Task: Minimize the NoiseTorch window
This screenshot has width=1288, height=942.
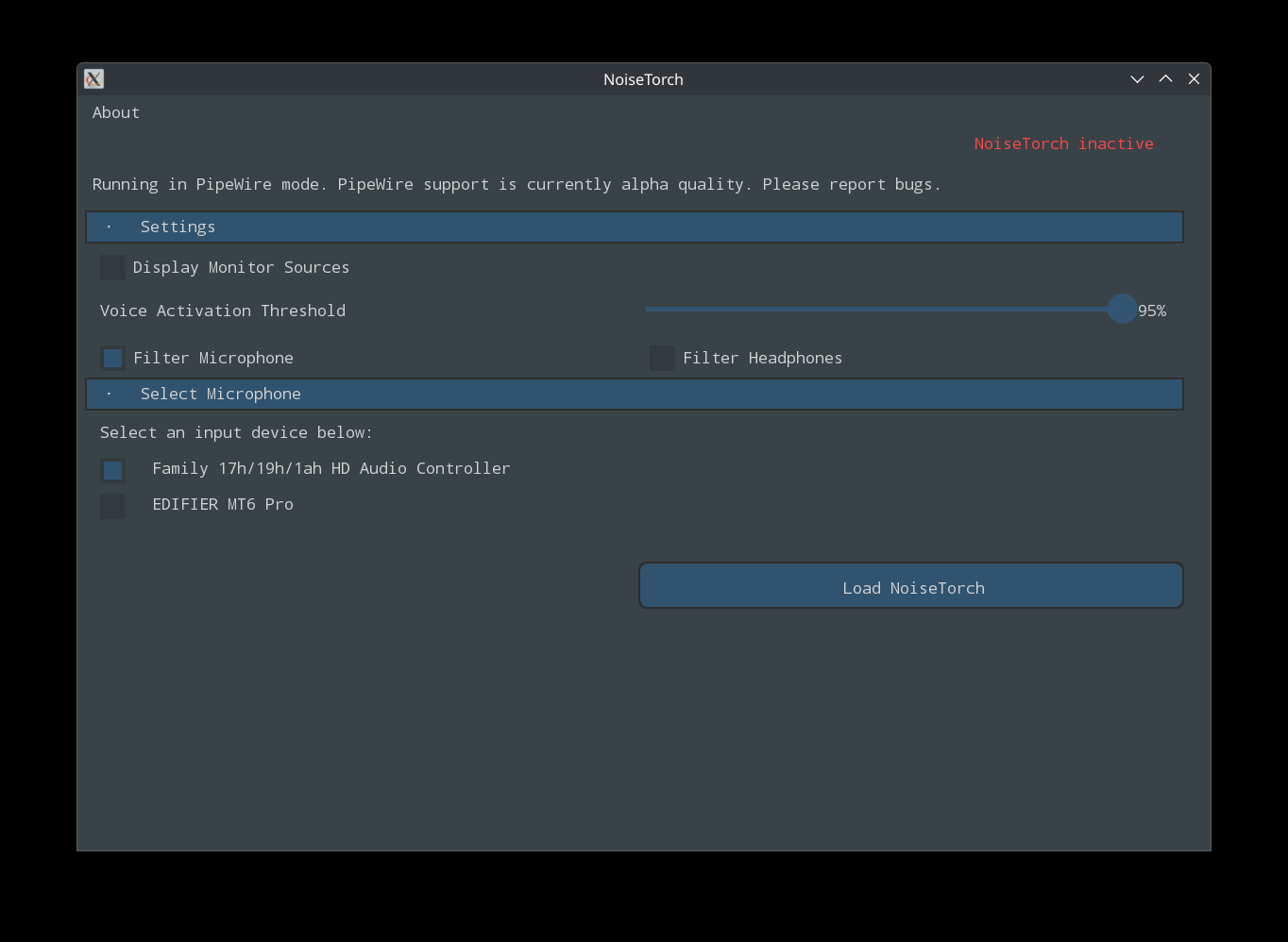Action: pyautogui.click(x=1137, y=79)
